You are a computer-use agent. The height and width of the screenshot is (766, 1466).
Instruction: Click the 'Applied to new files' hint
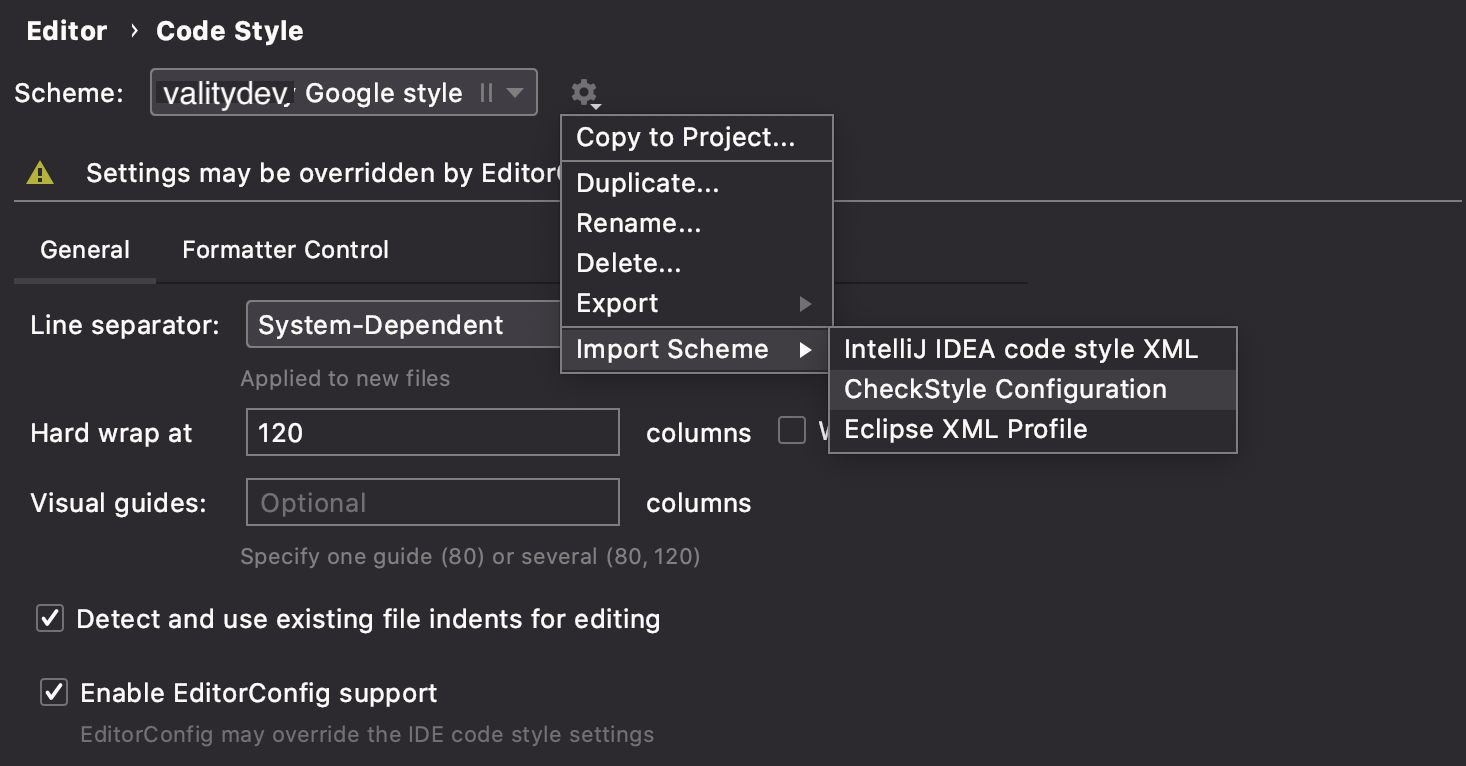pos(345,379)
